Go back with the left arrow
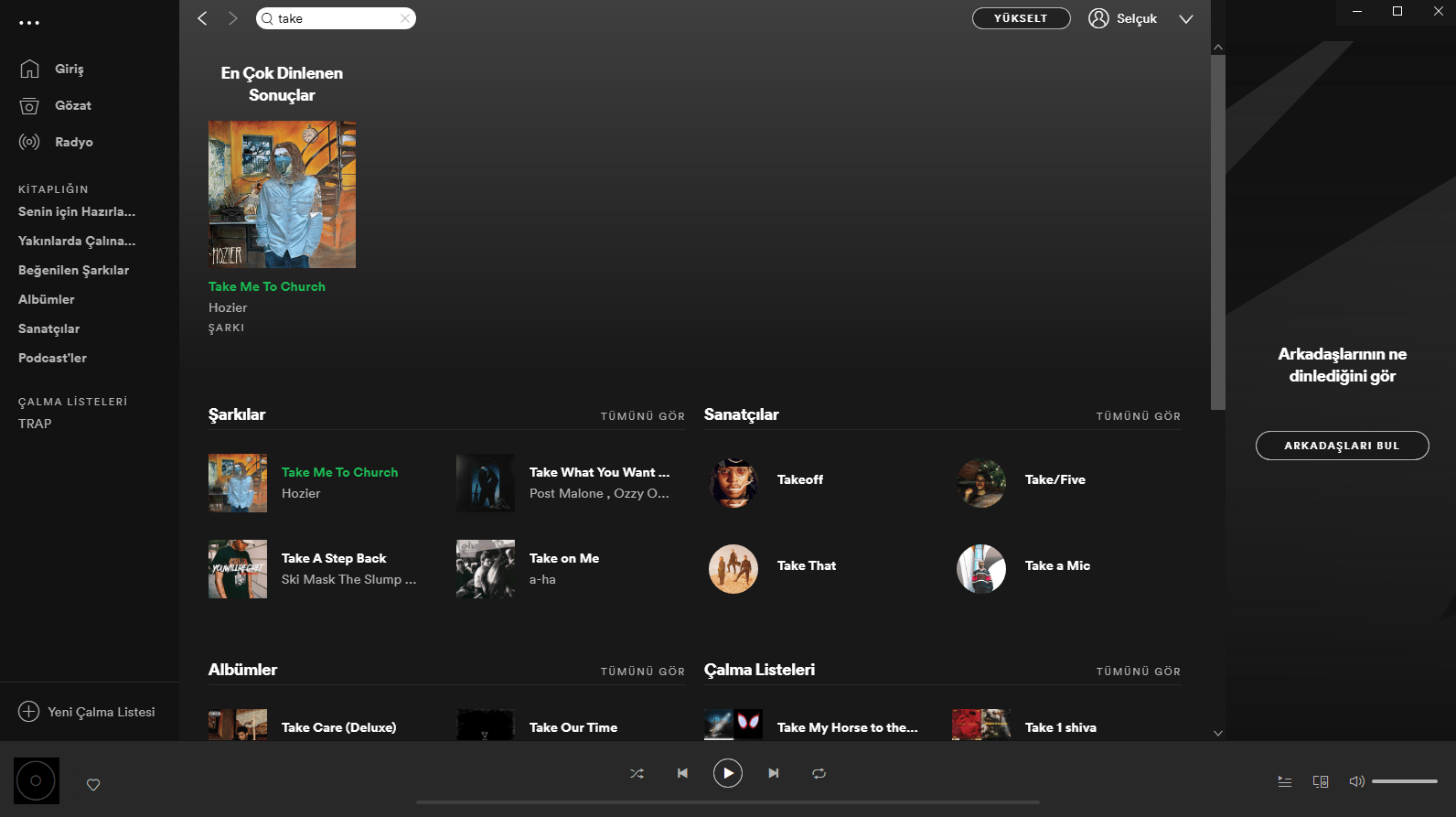 point(202,18)
